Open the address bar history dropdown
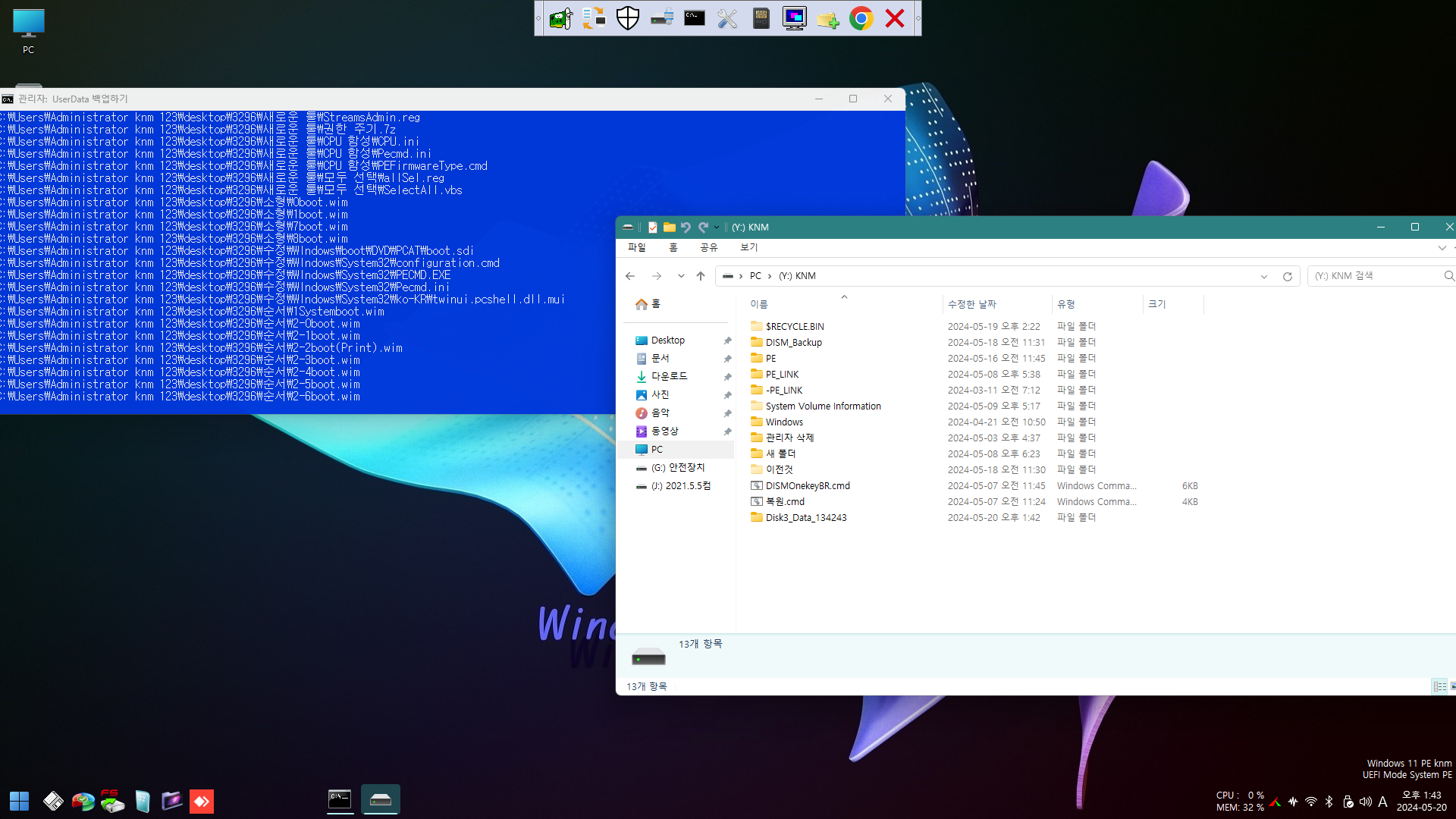 pyautogui.click(x=1264, y=276)
